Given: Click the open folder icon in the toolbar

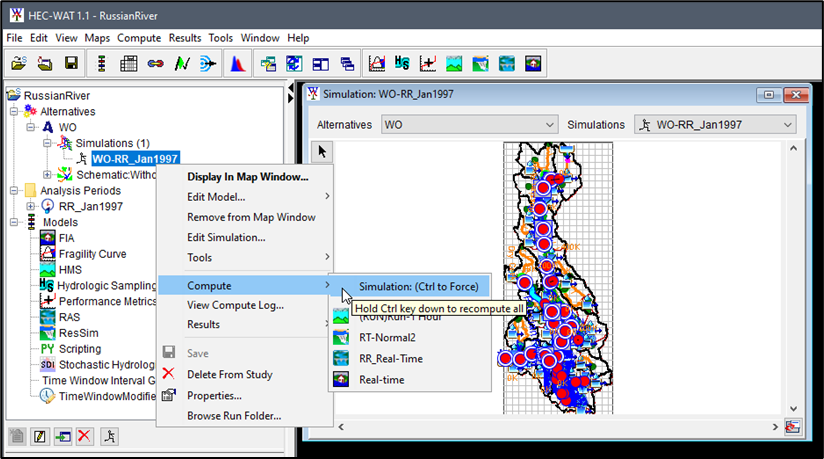Looking at the screenshot, I should click(19, 63).
